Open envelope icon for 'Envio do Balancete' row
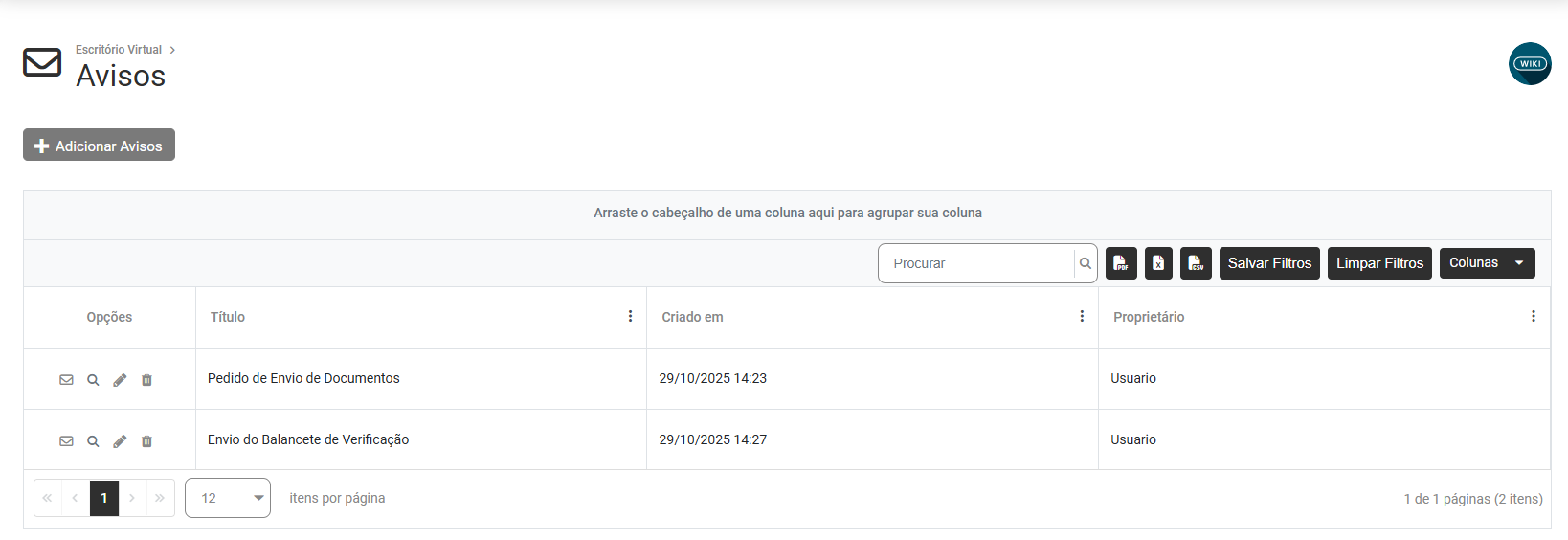 pos(66,441)
